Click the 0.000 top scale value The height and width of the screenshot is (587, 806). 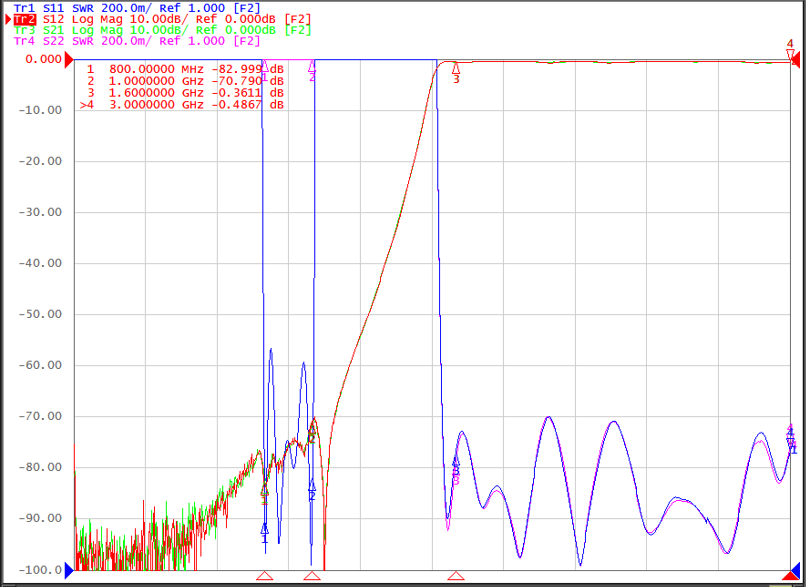pos(44,59)
